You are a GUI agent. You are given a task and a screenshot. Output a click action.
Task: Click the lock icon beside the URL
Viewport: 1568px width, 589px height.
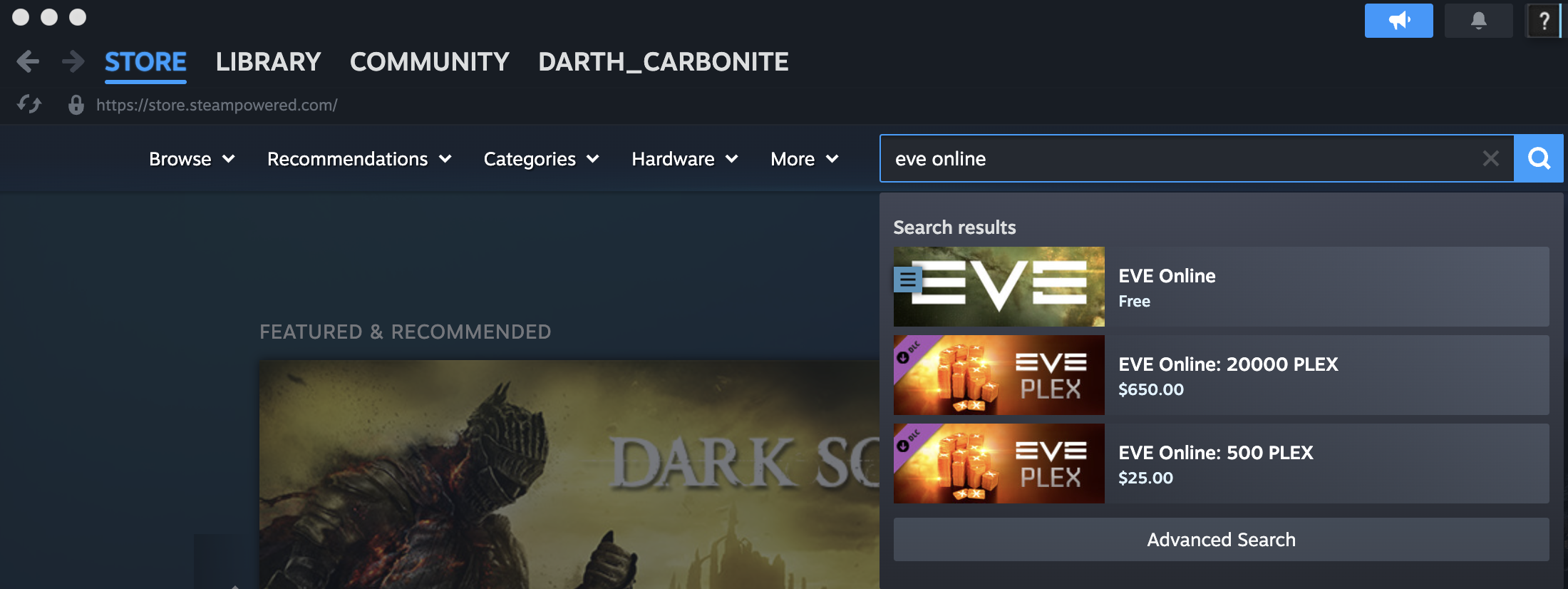pos(76,105)
